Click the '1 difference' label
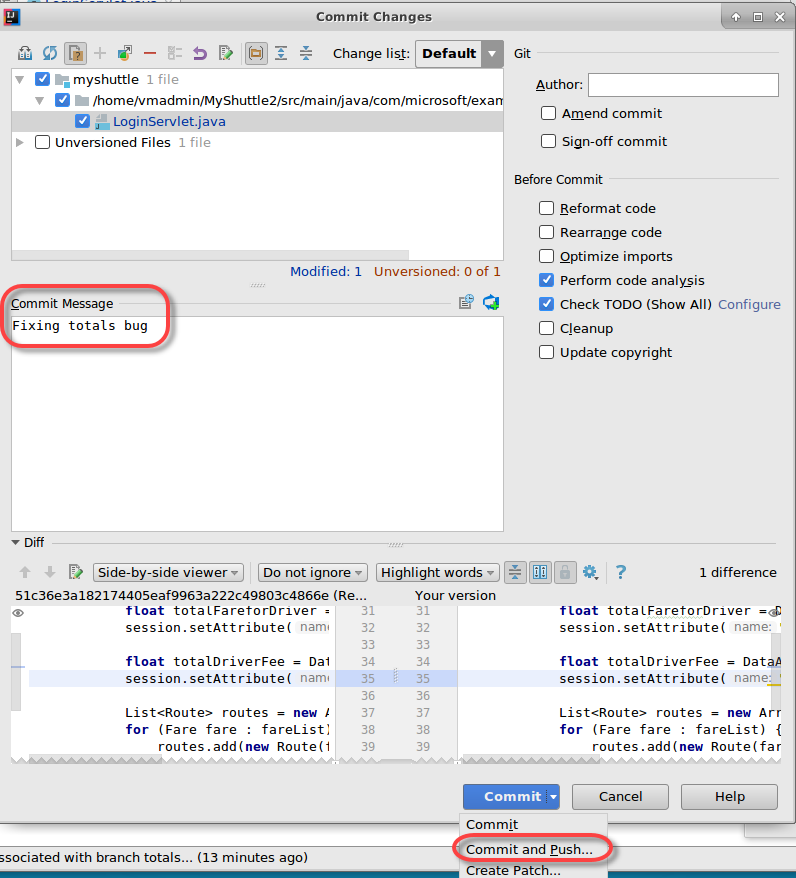The height and width of the screenshot is (878, 796). pyautogui.click(x=738, y=572)
